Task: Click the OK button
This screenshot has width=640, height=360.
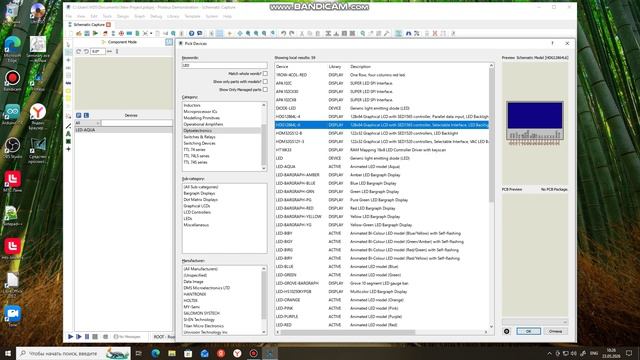Action: (528, 331)
